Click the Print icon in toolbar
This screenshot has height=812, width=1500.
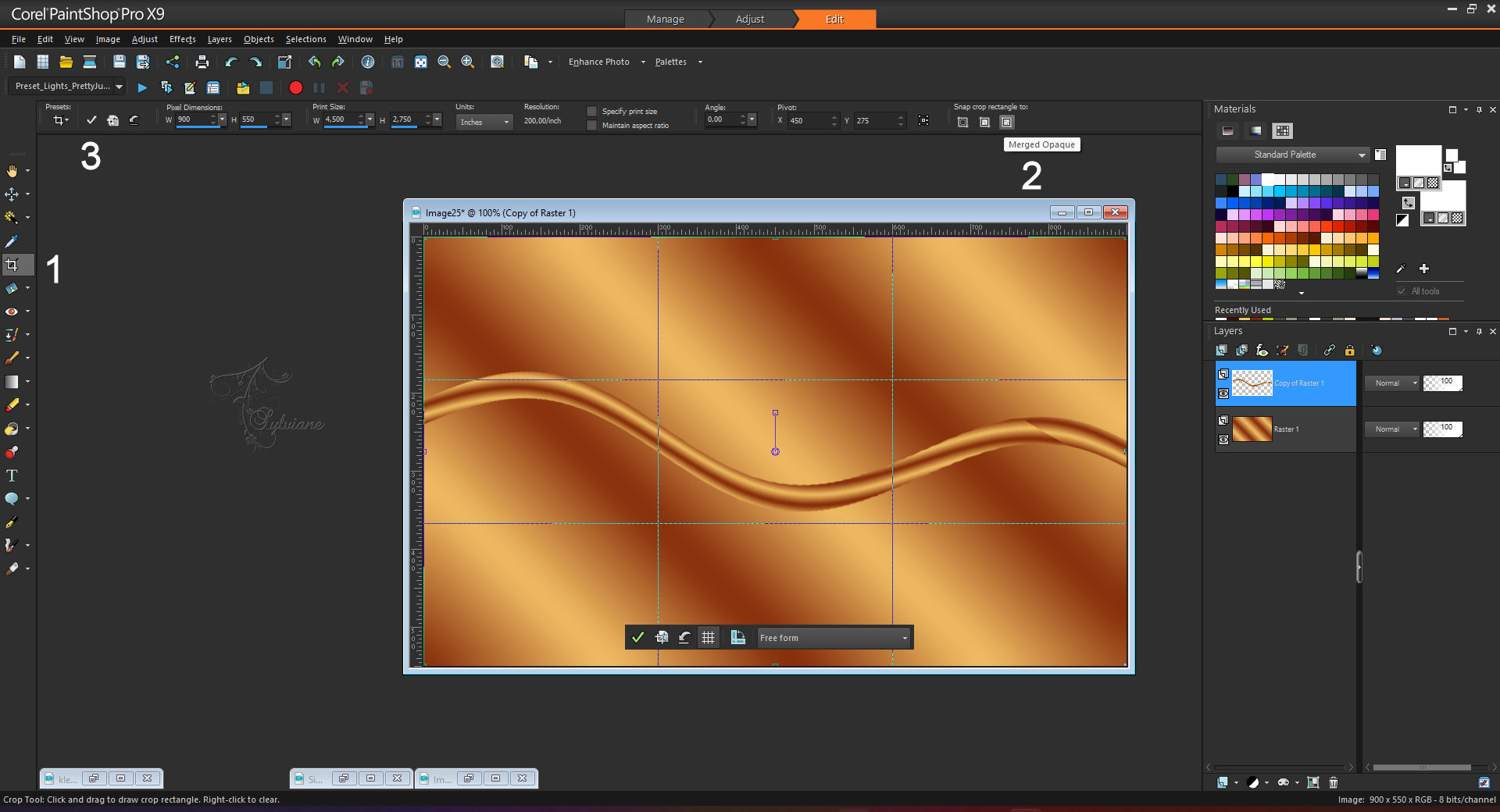[x=202, y=62]
